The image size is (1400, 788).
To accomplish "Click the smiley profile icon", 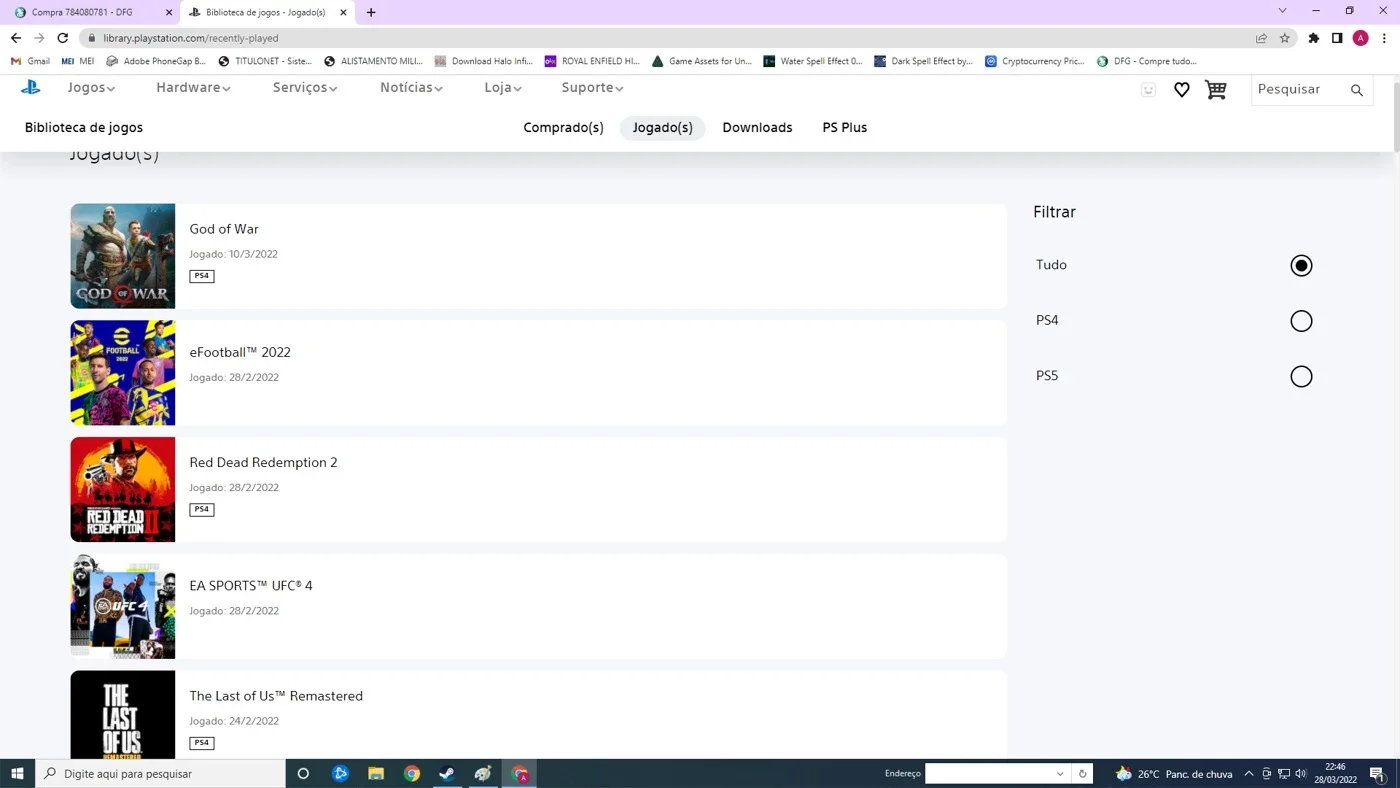I will (x=1148, y=90).
